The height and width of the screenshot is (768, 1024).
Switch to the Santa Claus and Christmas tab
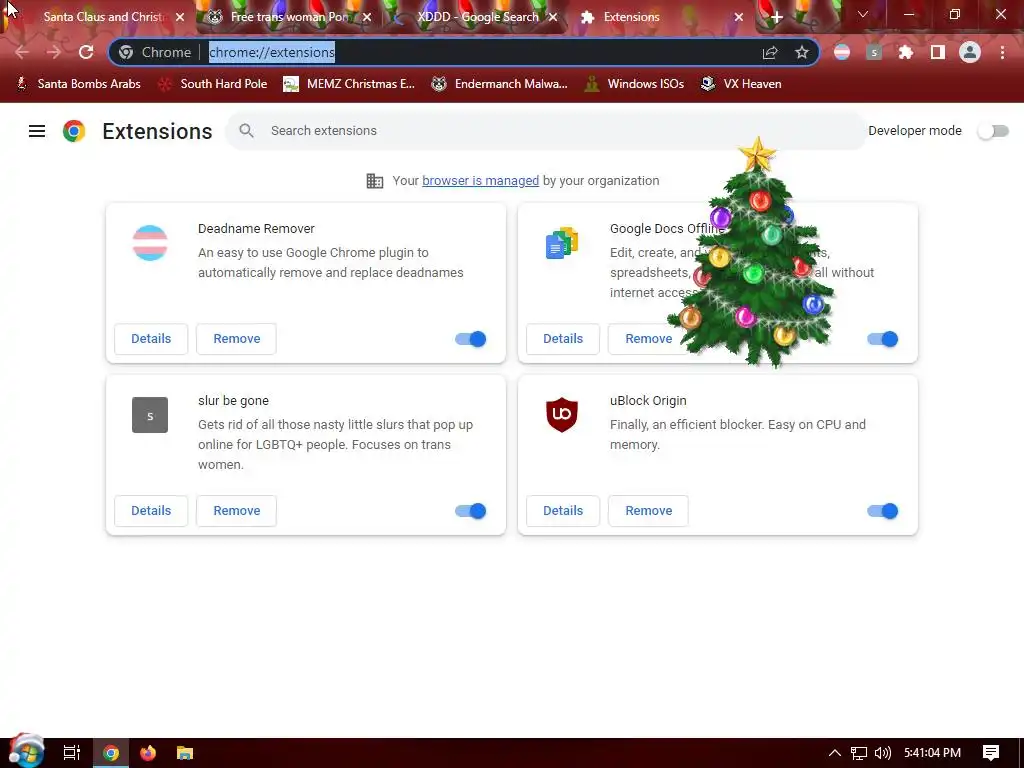tap(98, 17)
